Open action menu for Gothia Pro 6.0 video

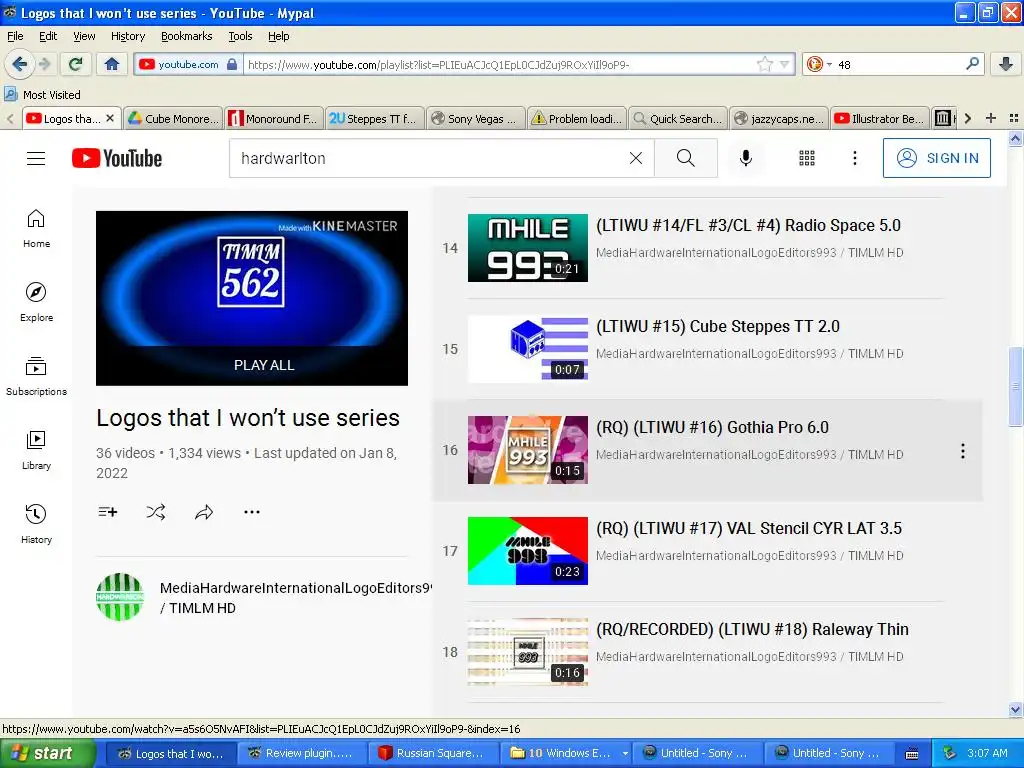[x=963, y=451]
